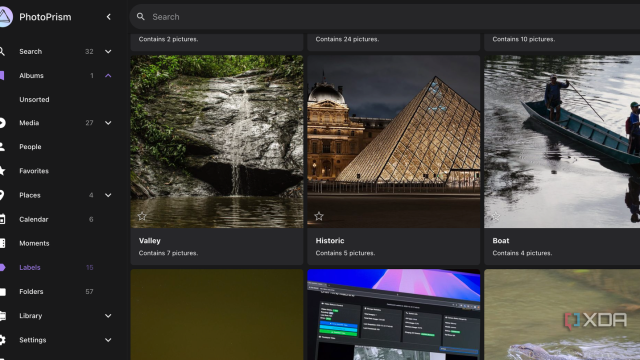Click the Library icon in the sidebar

pos(2,316)
